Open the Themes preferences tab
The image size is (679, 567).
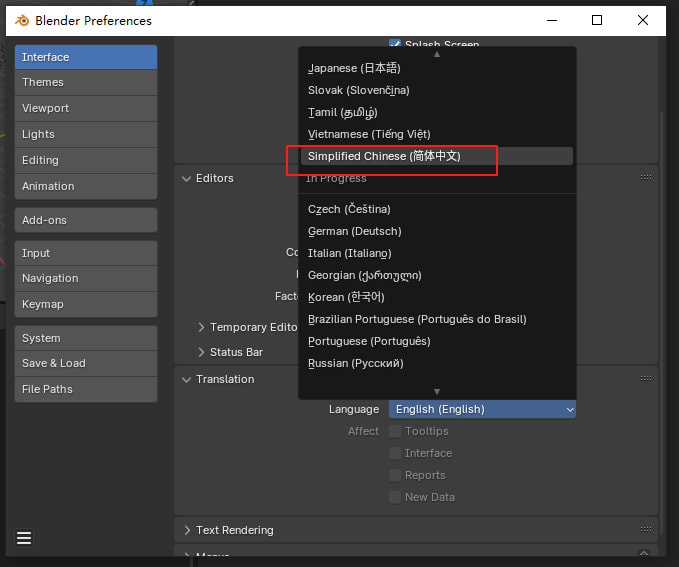(x=86, y=82)
